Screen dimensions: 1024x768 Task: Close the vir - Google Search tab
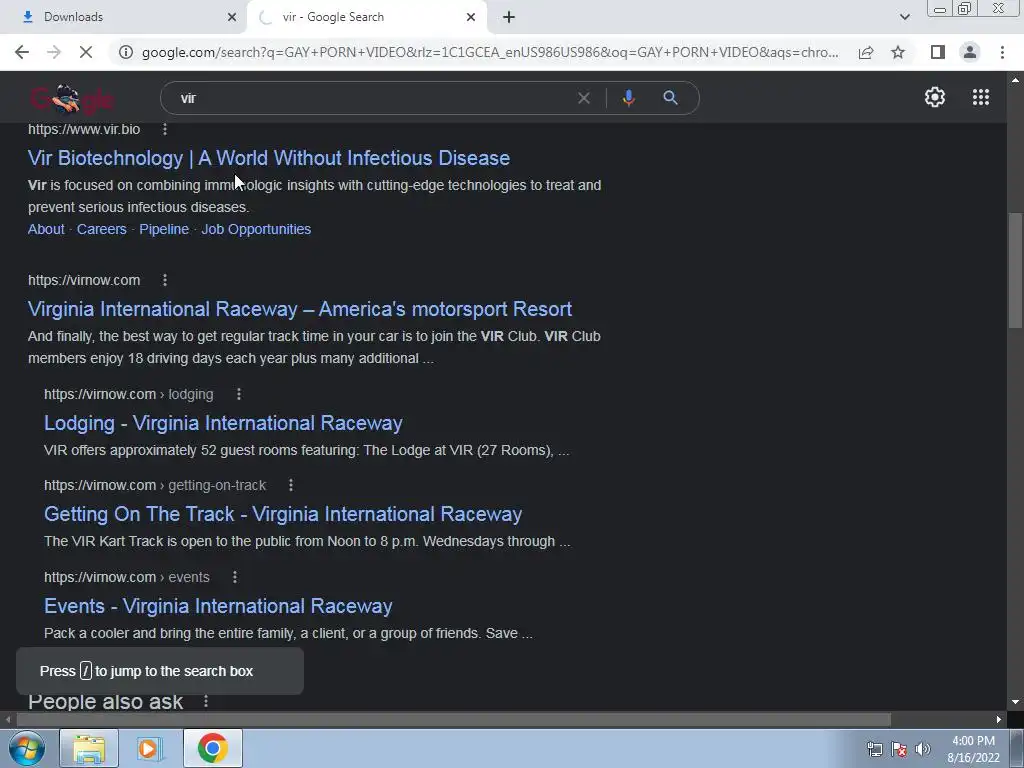pyautogui.click(x=471, y=17)
